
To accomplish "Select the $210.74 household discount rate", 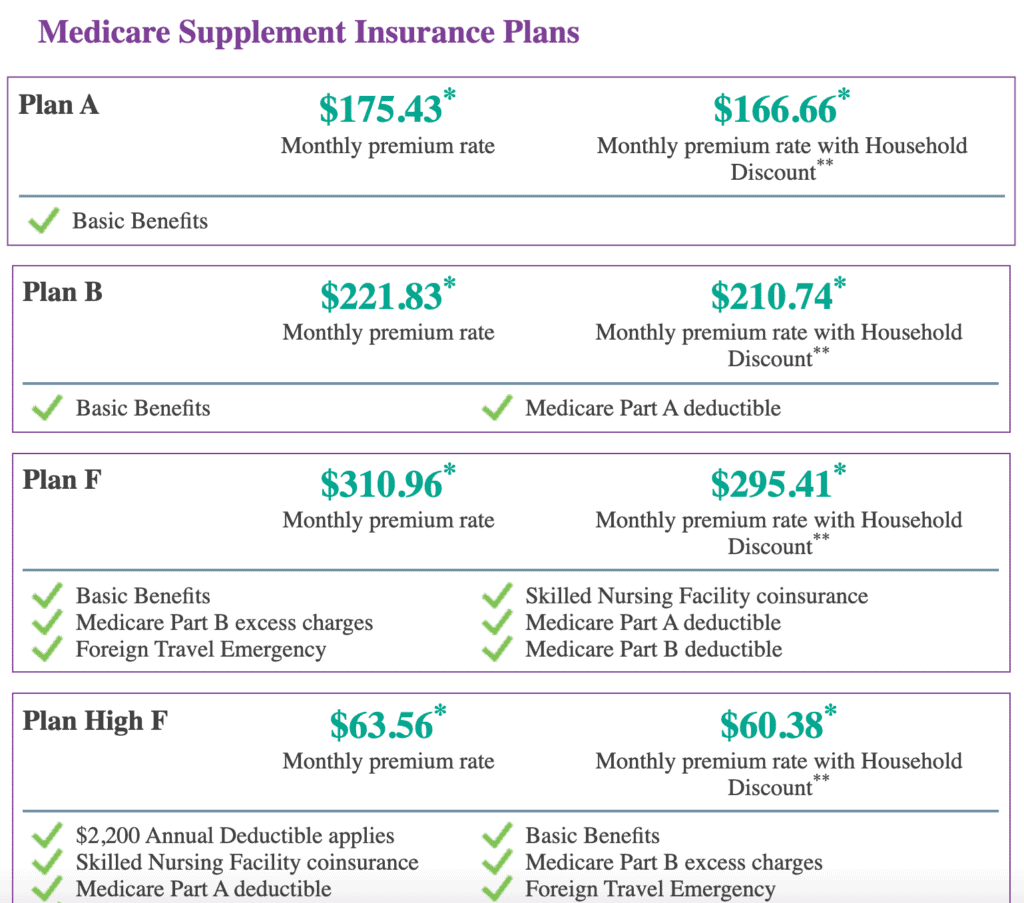I will [x=772, y=297].
